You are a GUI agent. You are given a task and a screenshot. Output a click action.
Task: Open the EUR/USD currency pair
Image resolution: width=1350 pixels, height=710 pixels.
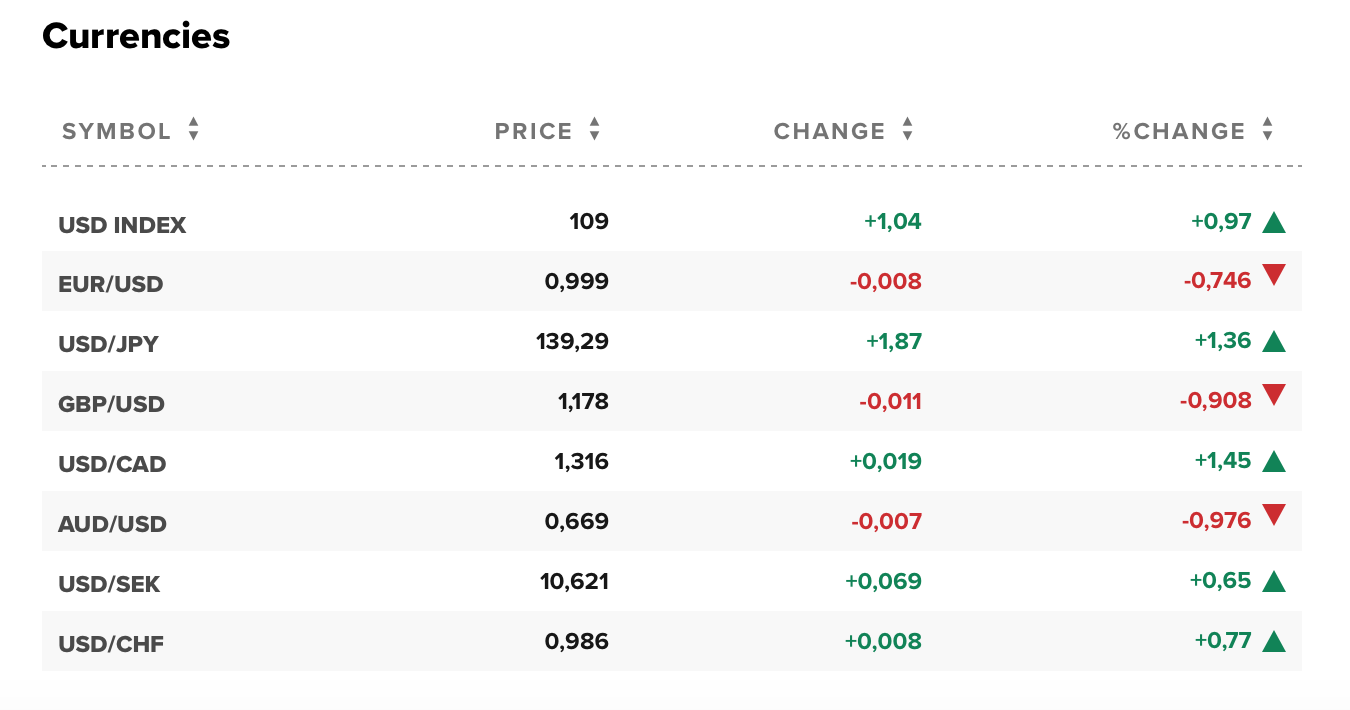tap(110, 284)
